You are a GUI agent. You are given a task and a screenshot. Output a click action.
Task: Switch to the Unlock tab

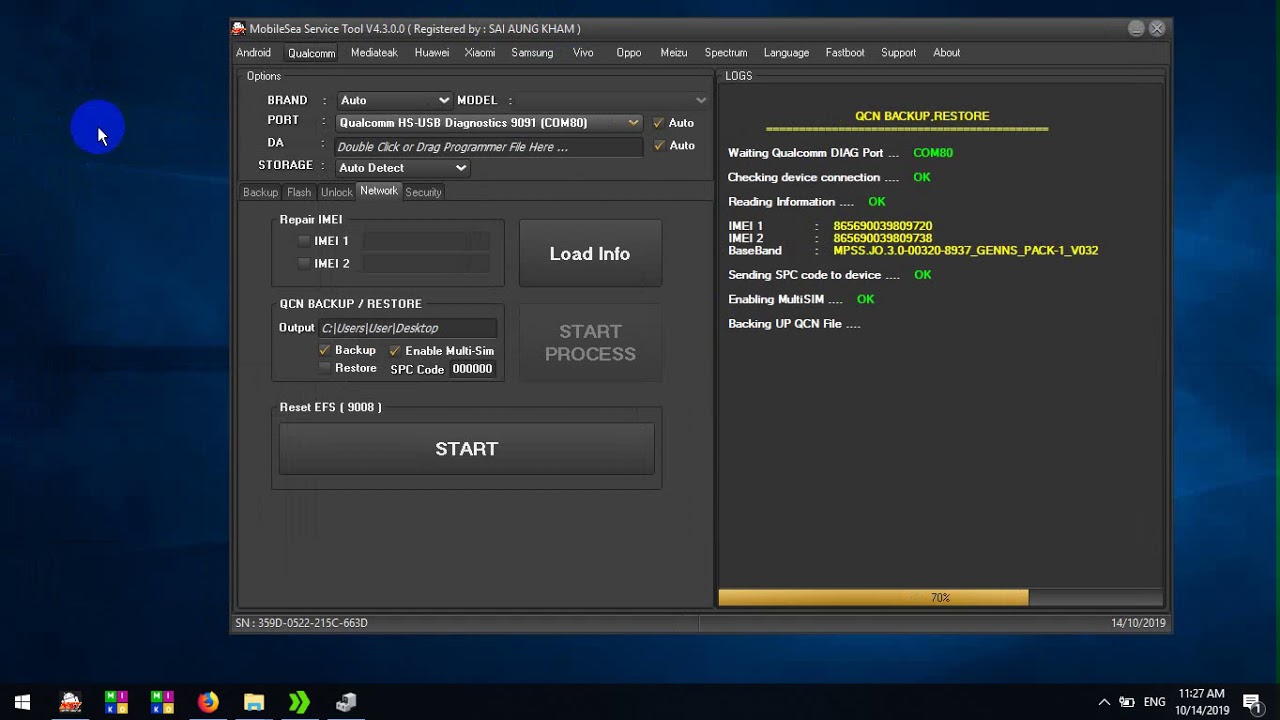[x=336, y=192]
